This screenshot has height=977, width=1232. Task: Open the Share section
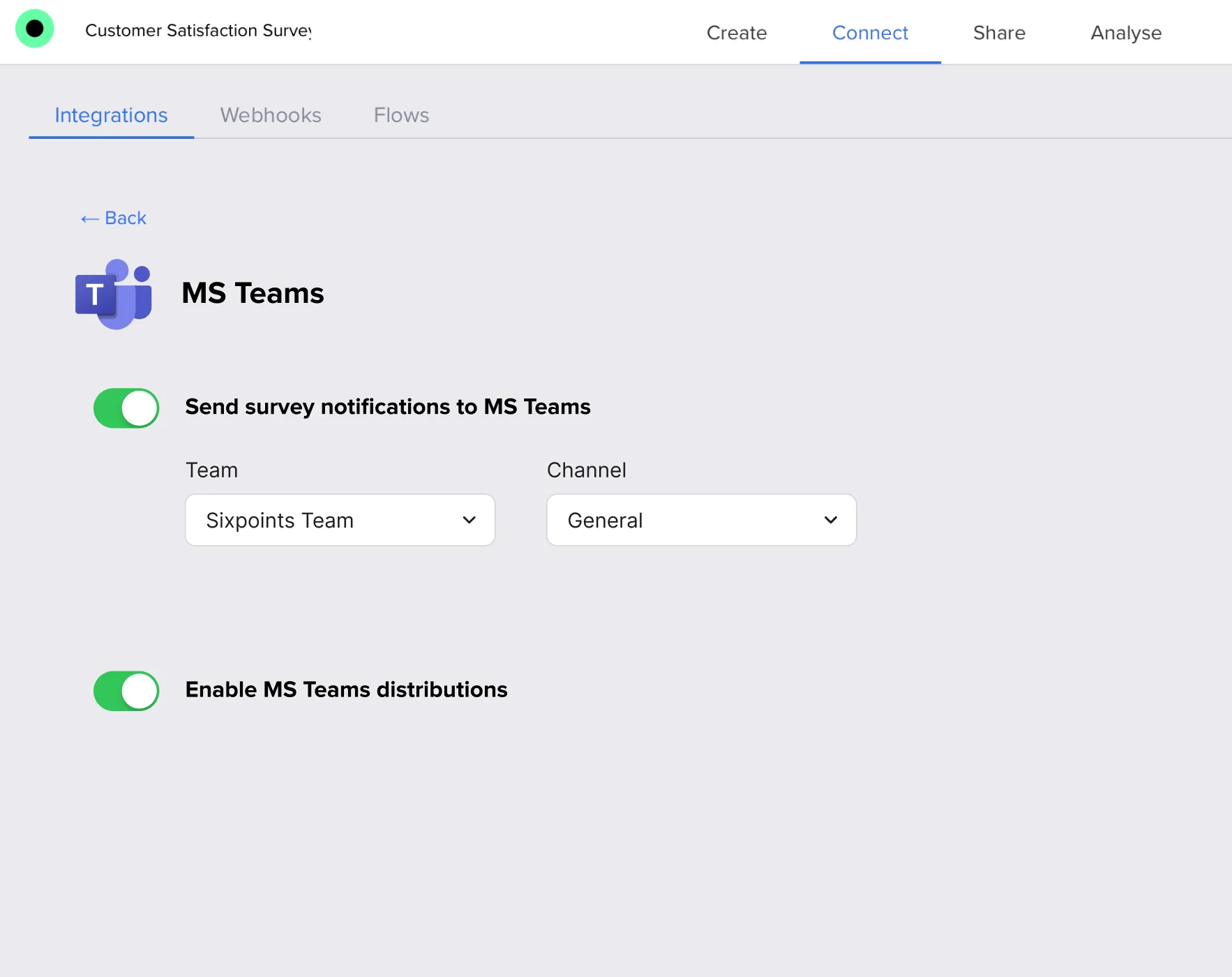[999, 33]
